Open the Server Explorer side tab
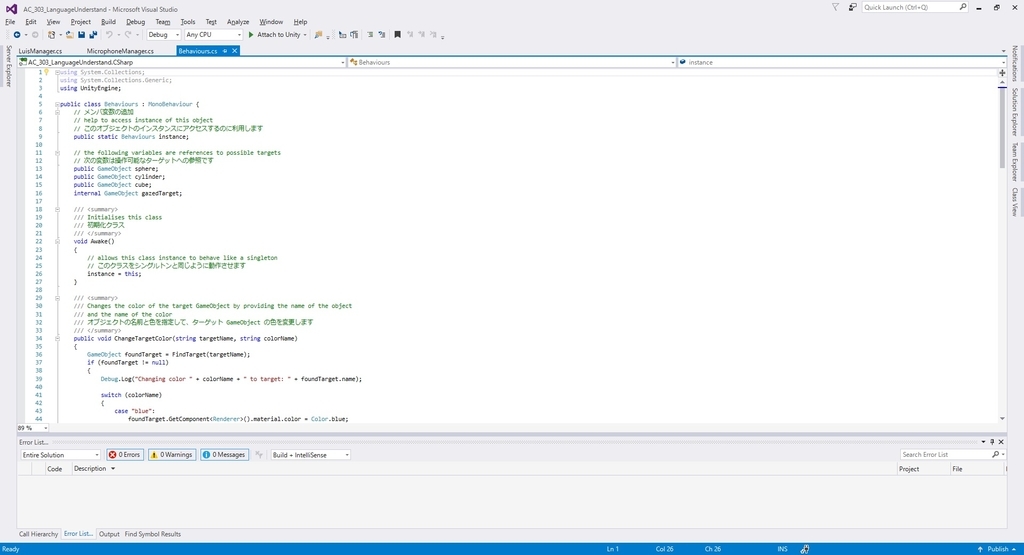 [8, 66]
